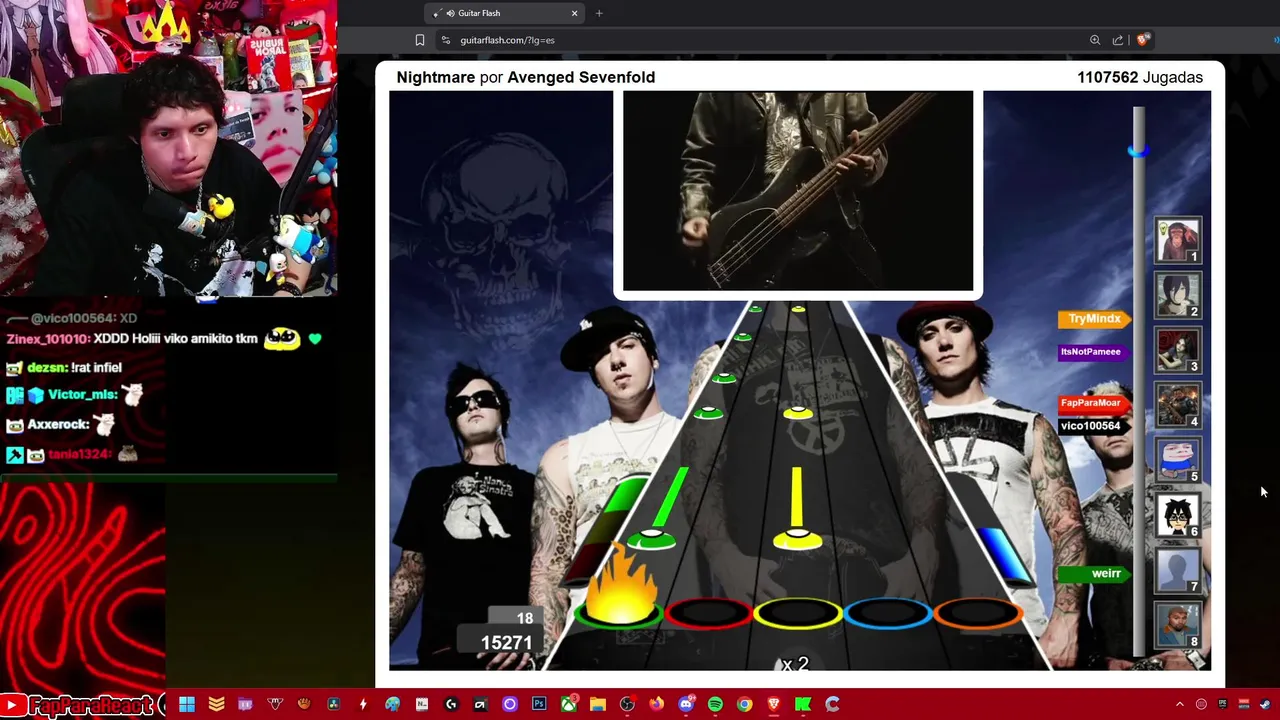This screenshot has width=1280, height=720.
Task: Open Spotify from the taskbar
Action: 715,704
